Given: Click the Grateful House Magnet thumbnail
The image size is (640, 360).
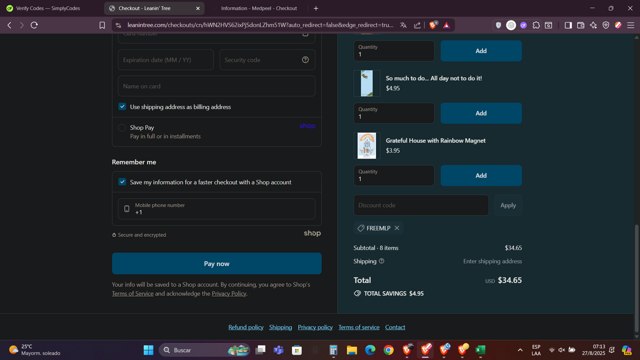Looking at the screenshot, I should [x=367, y=146].
